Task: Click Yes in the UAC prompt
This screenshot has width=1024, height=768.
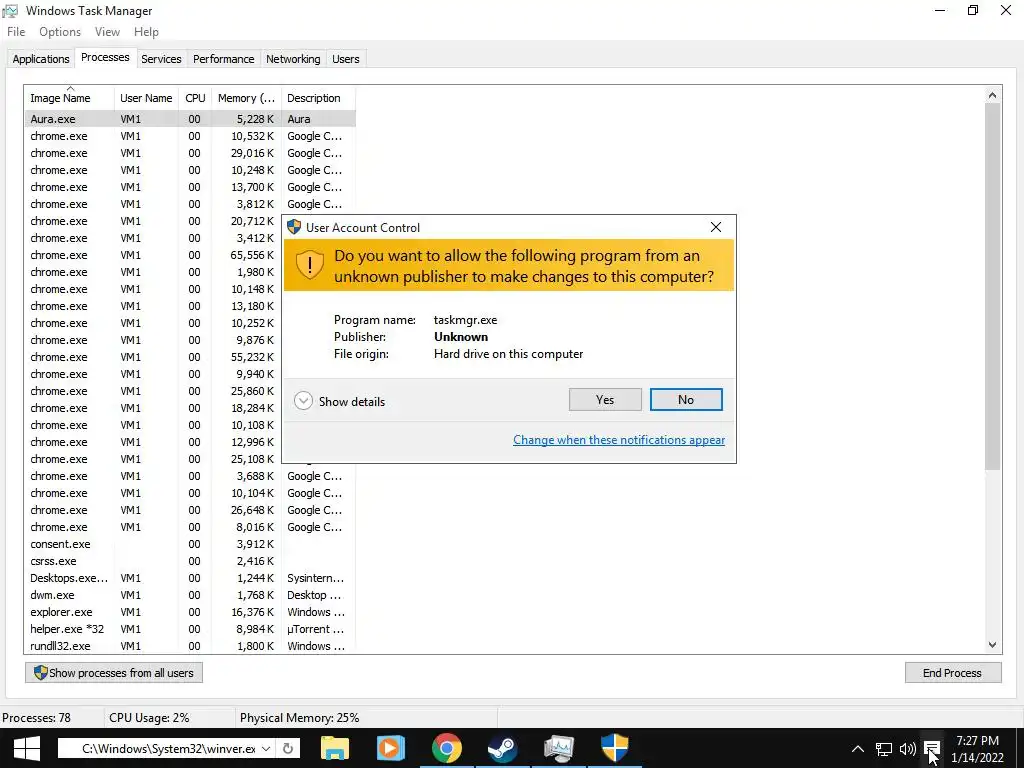Action: pos(605,400)
